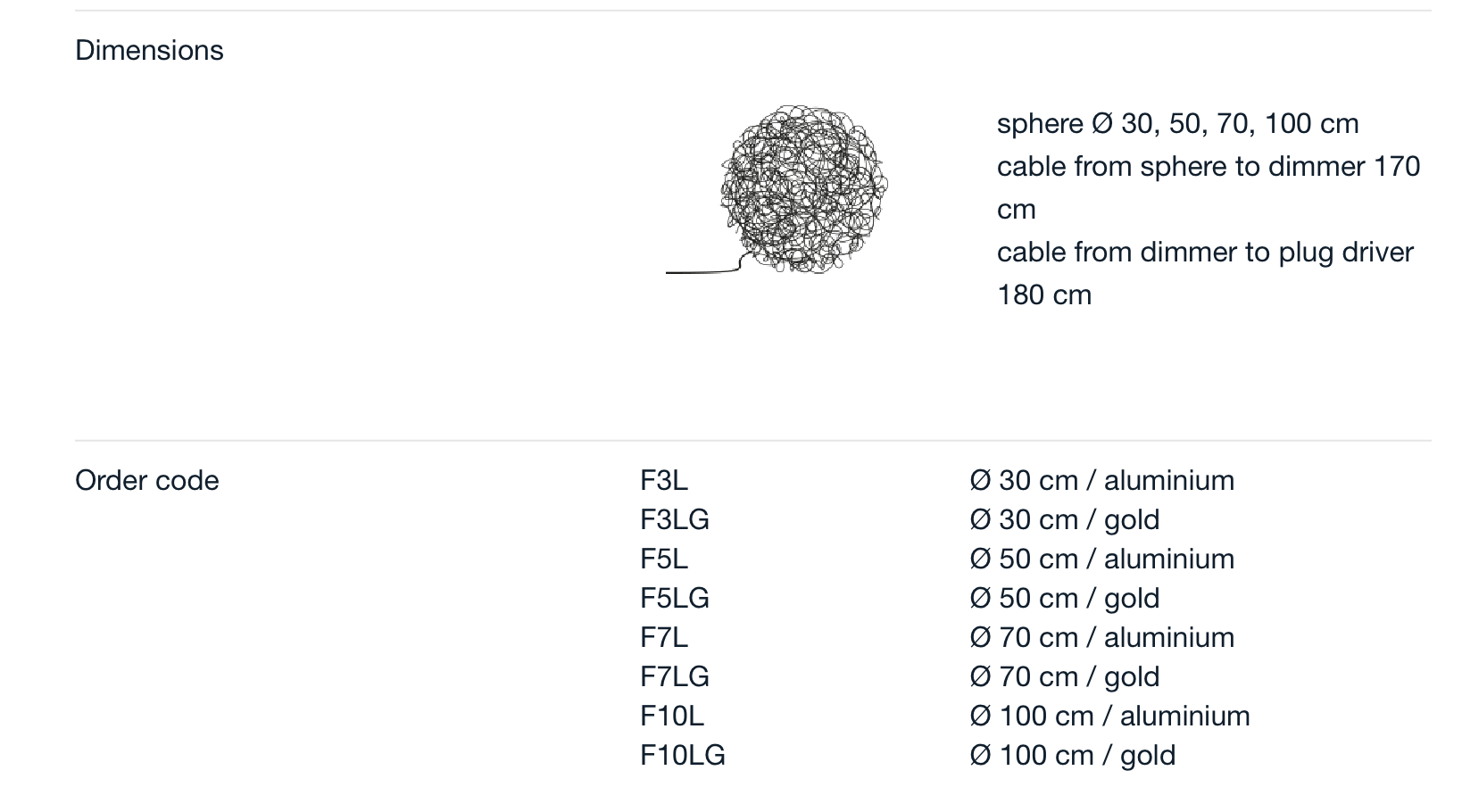Click the tangled wire sphere lamp drawing
The width and height of the screenshot is (1462, 812).
pos(777,189)
